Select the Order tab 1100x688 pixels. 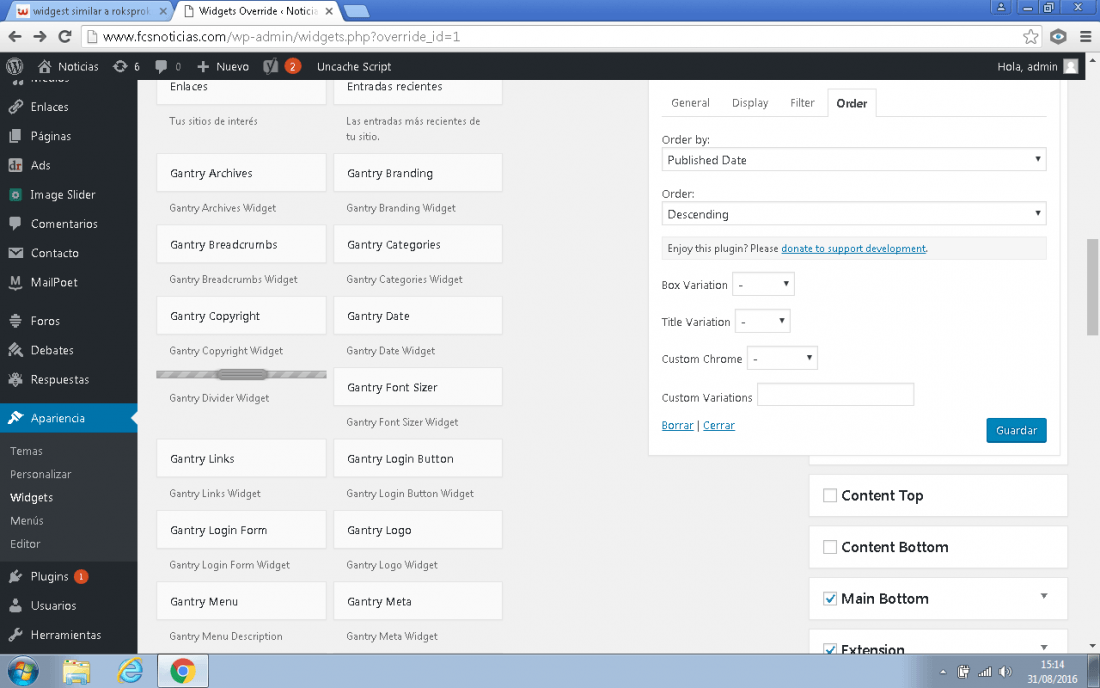click(852, 103)
